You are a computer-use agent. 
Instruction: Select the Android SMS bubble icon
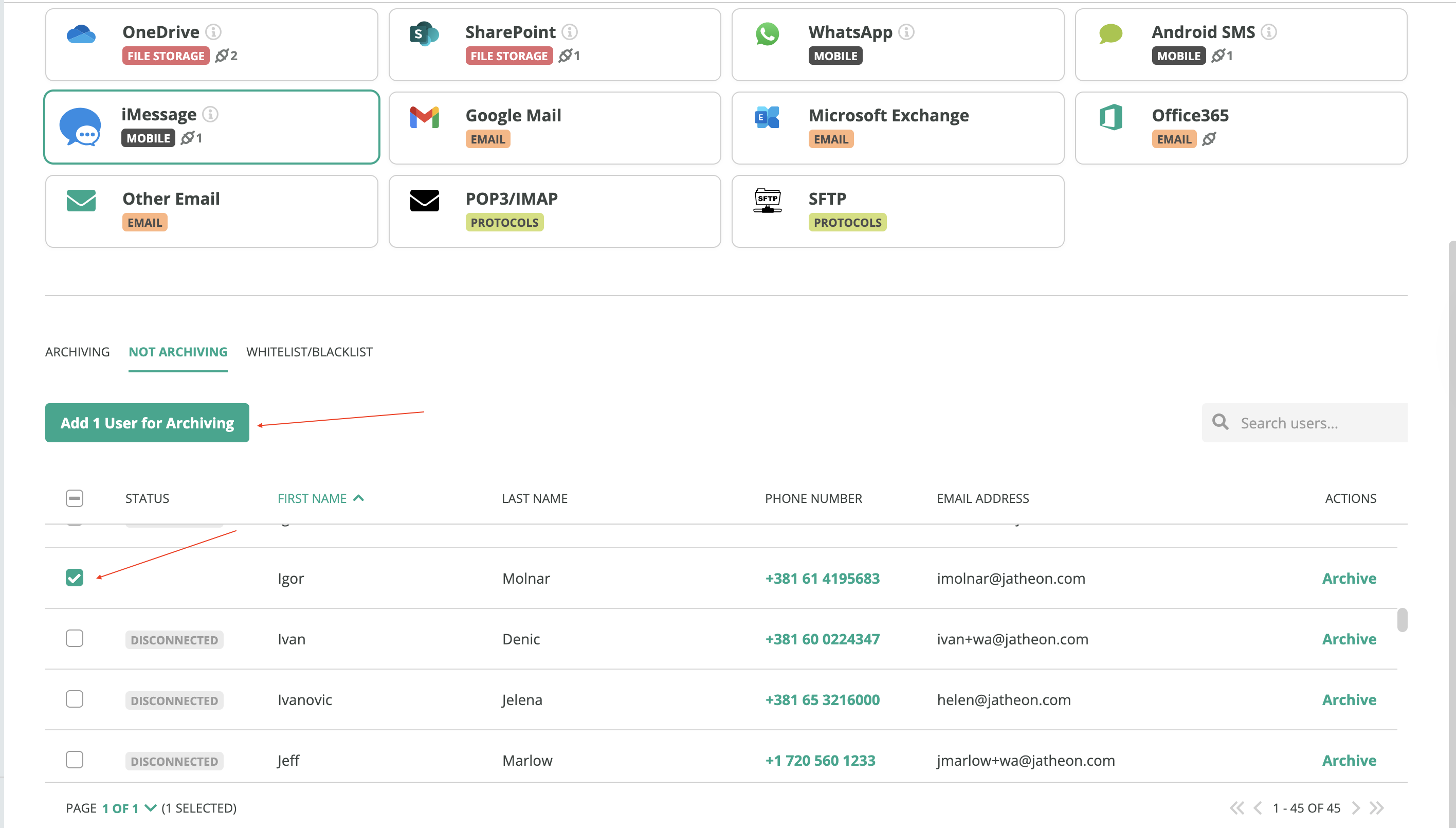coord(1111,34)
